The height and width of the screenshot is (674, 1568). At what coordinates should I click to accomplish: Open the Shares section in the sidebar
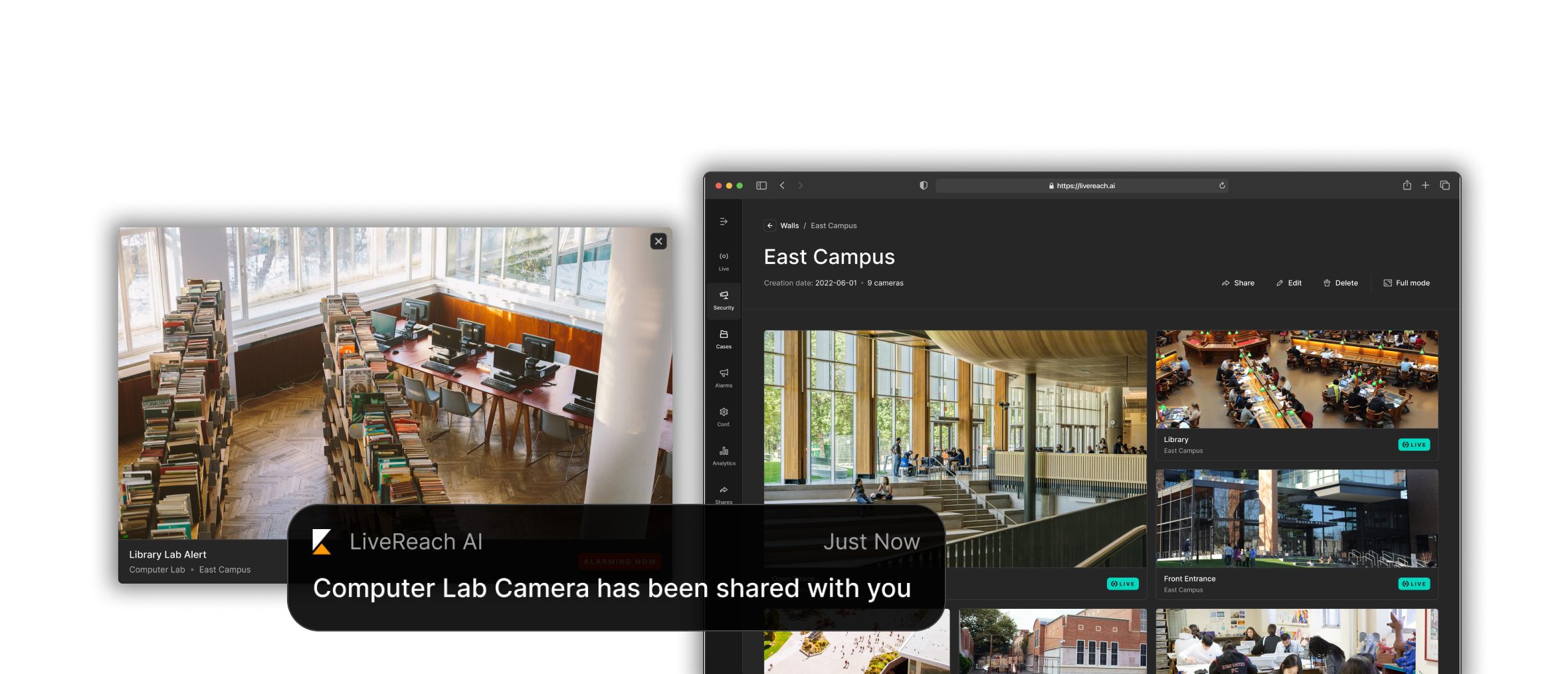pyautogui.click(x=724, y=495)
